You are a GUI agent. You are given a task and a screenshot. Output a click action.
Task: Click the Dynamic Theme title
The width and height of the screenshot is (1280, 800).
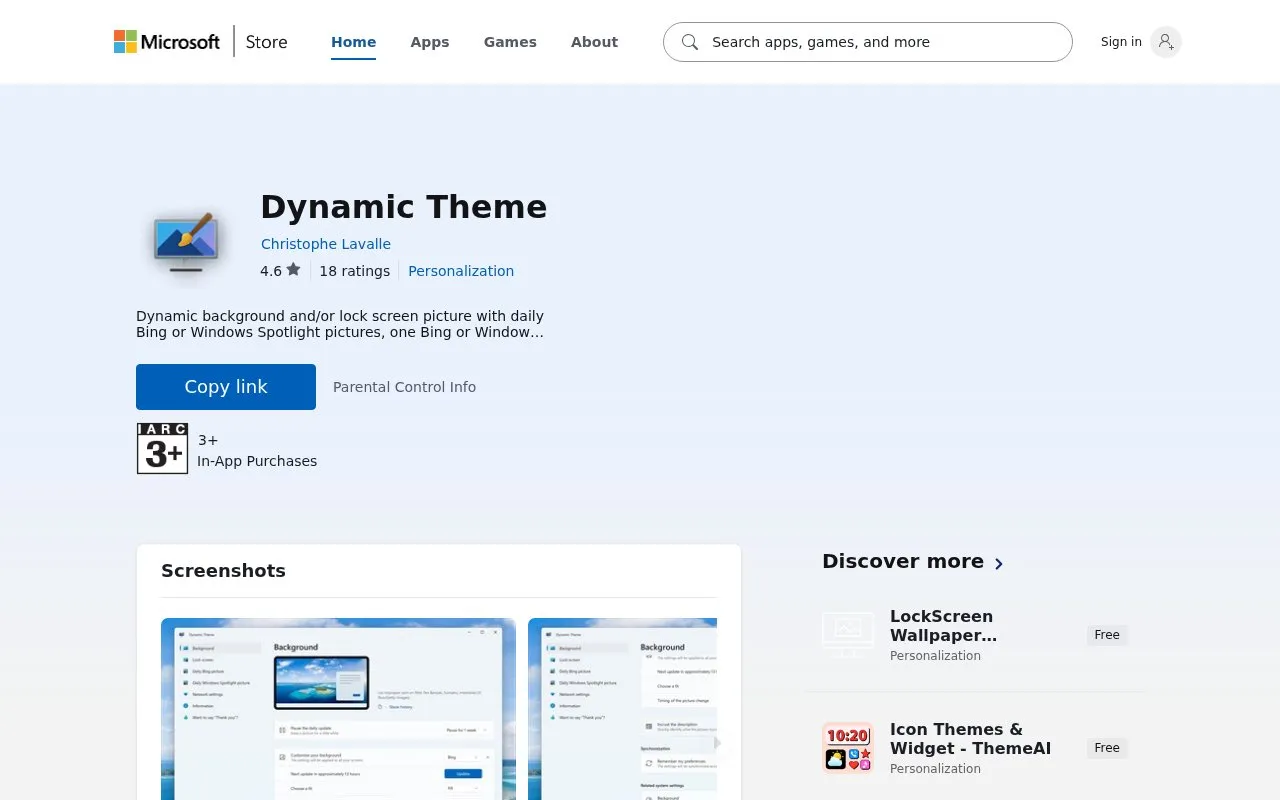point(404,206)
